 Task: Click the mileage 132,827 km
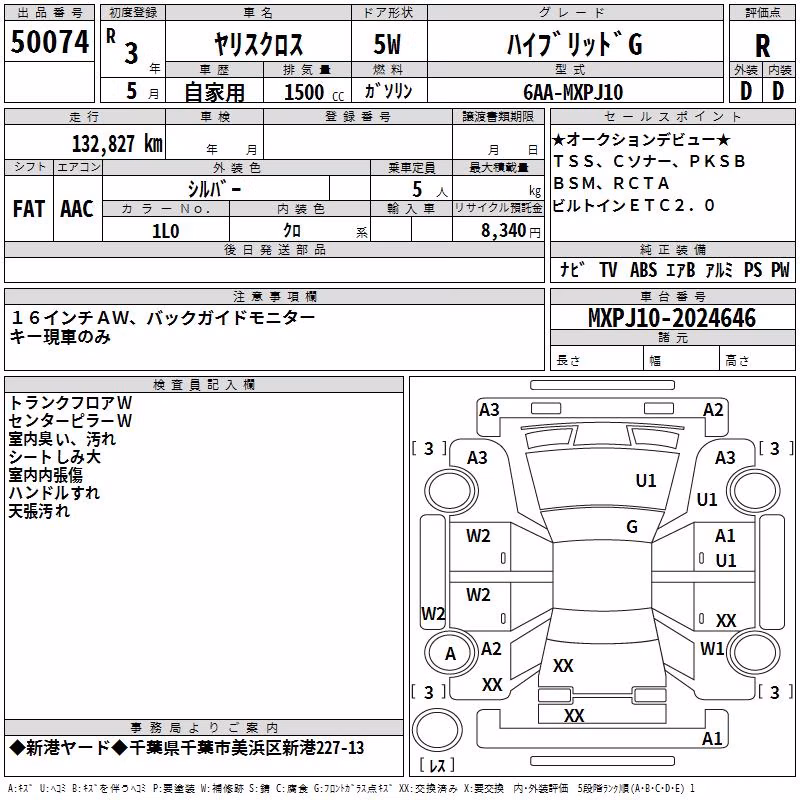117,144
